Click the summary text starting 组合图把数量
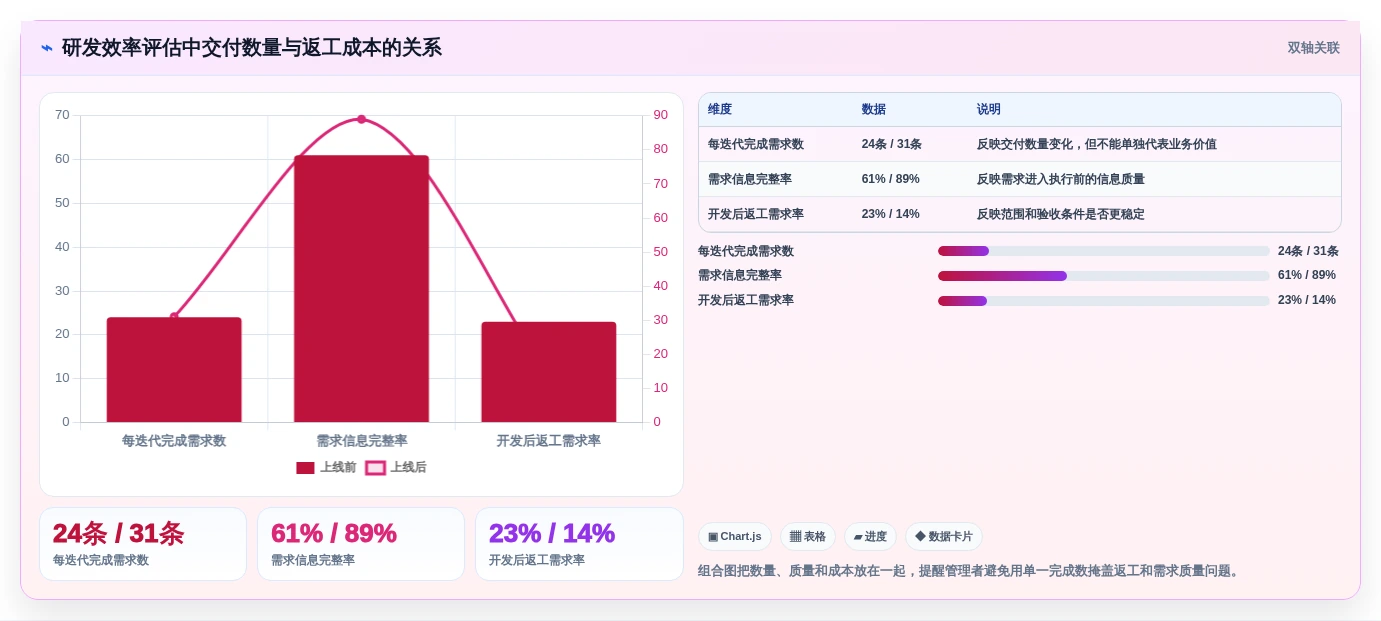1381x621 pixels. point(970,571)
